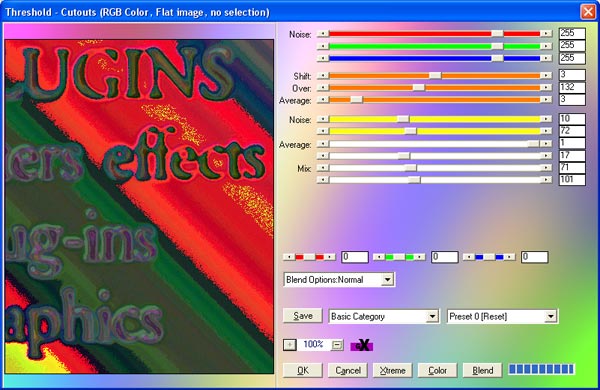Click left arrow of small red offset slider
This screenshot has width=600, height=390.
tap(289, 257)
